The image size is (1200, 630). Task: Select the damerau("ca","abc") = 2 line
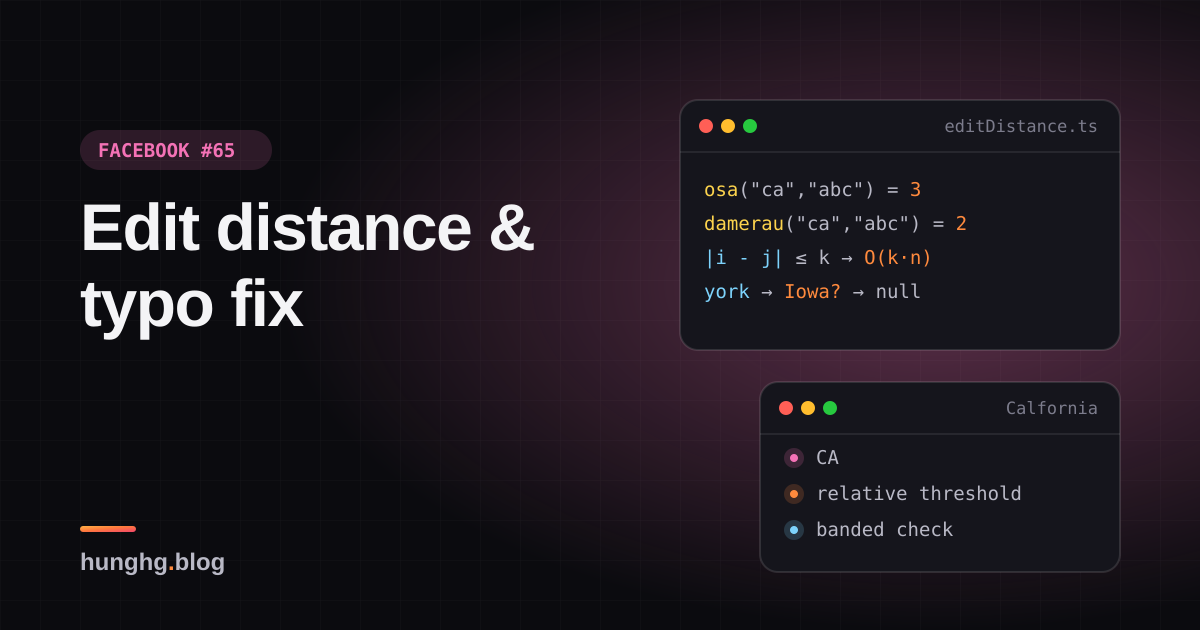pos(836,224)
